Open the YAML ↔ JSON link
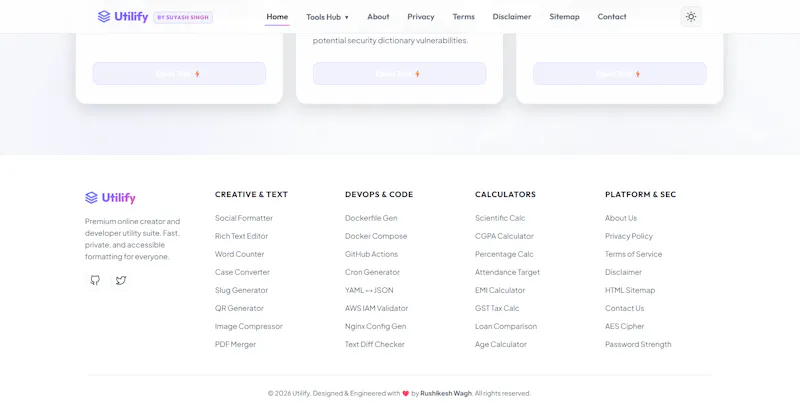This screenshot has height=412, width=800. tap(369, 290)
